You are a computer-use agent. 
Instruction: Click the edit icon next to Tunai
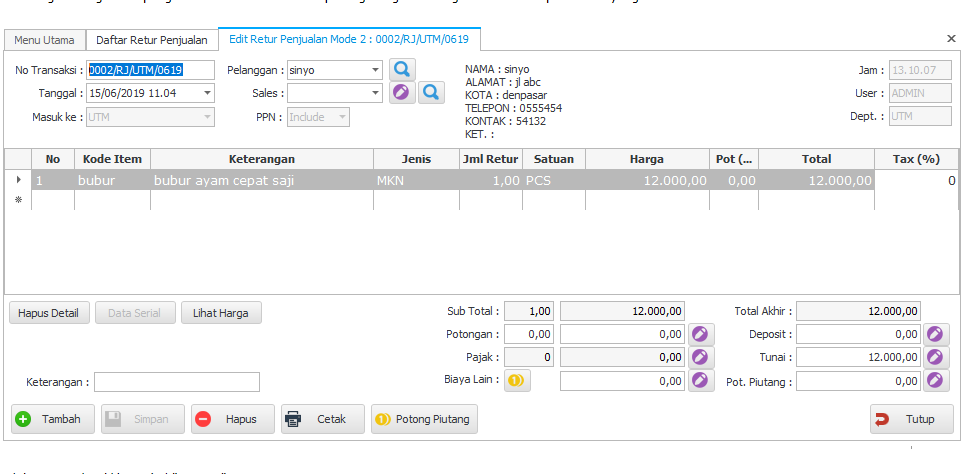pyautogui.click(x=936, y=357)
